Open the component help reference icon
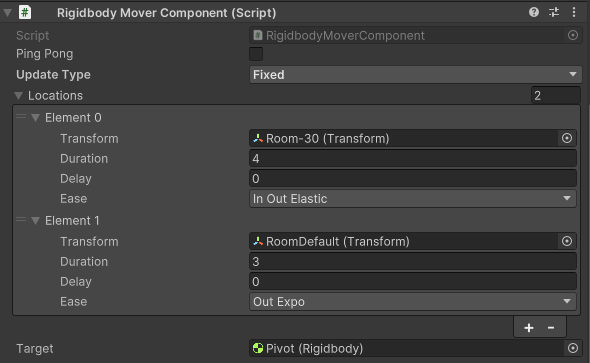 (534, 12)
